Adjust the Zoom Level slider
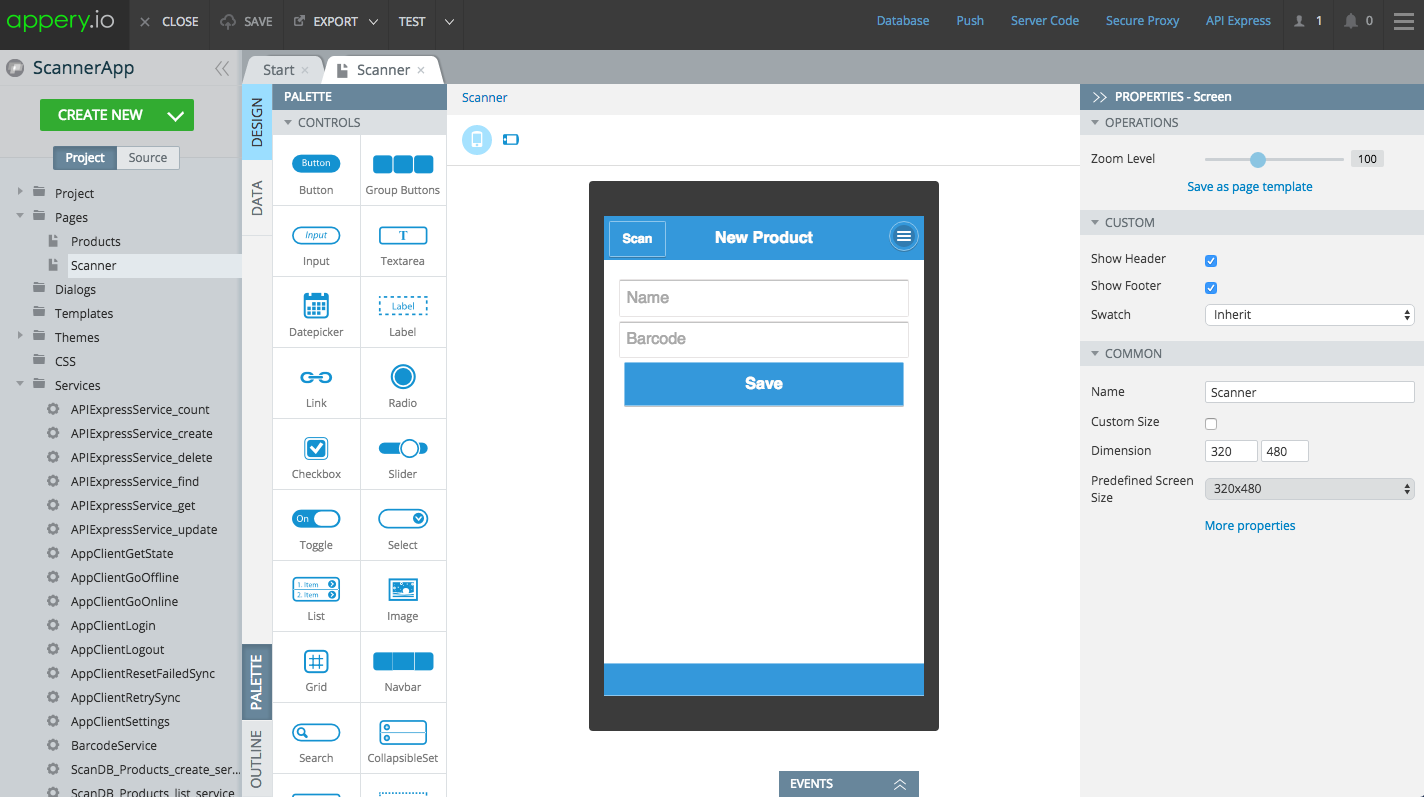Image resolution: width=1424 pixels, height=797 pixels. pos(1258,159)
